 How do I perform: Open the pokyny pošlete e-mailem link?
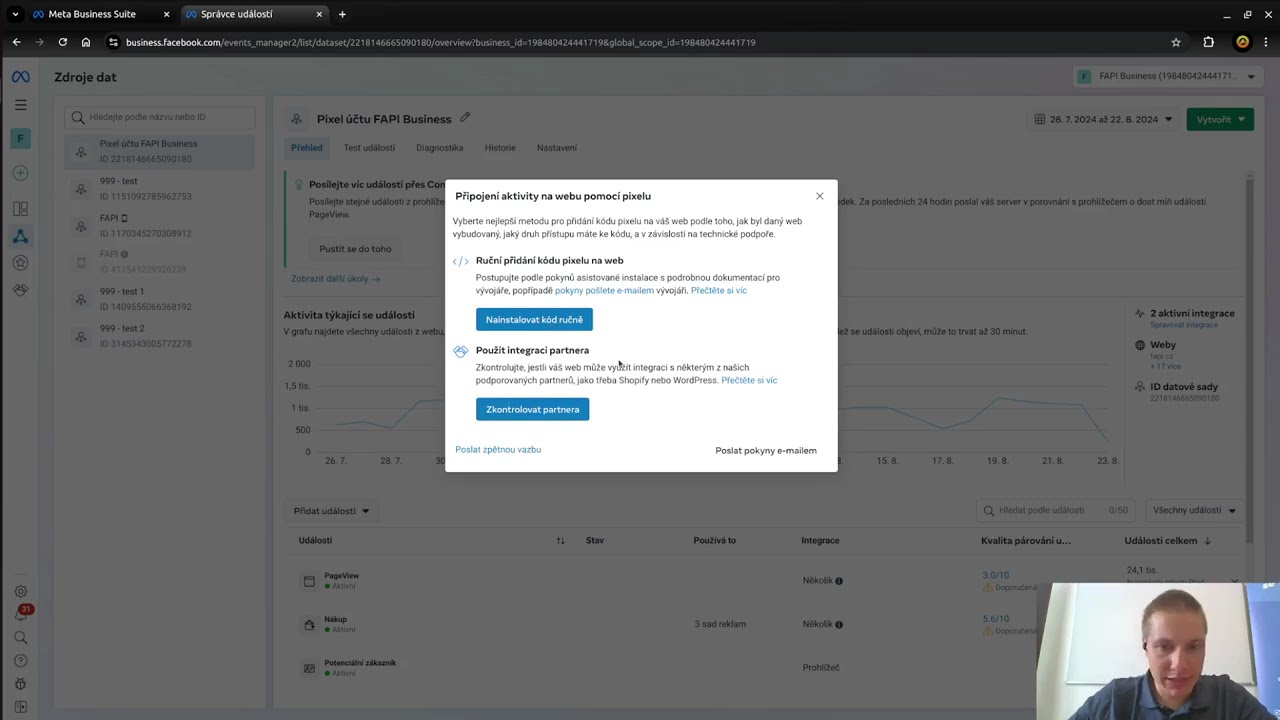[604, 291]
